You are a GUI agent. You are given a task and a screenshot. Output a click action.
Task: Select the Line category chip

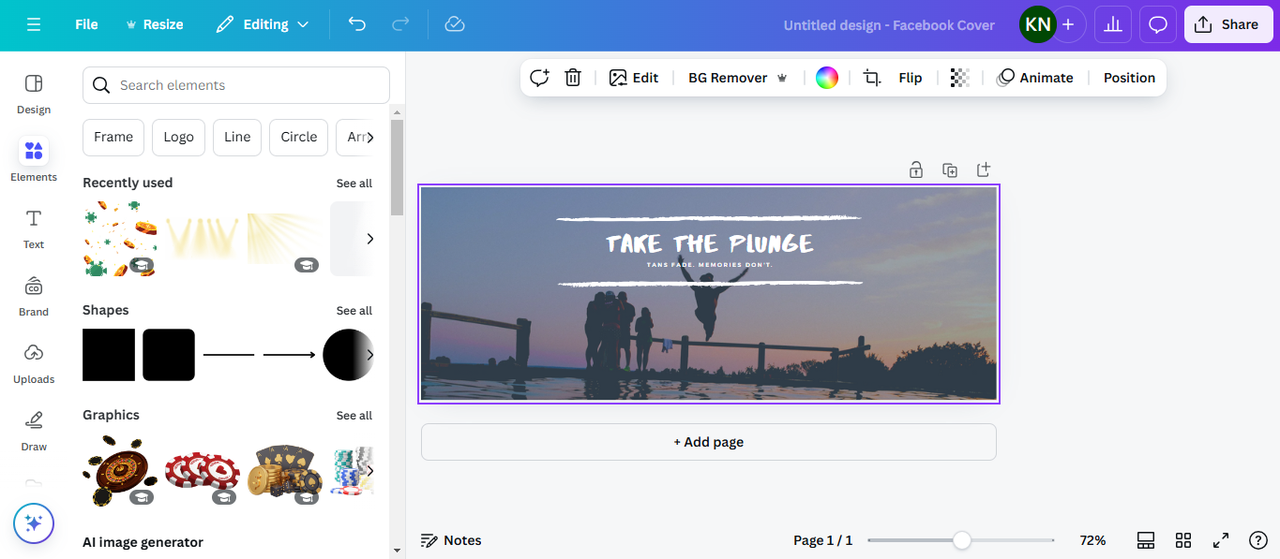238,137
